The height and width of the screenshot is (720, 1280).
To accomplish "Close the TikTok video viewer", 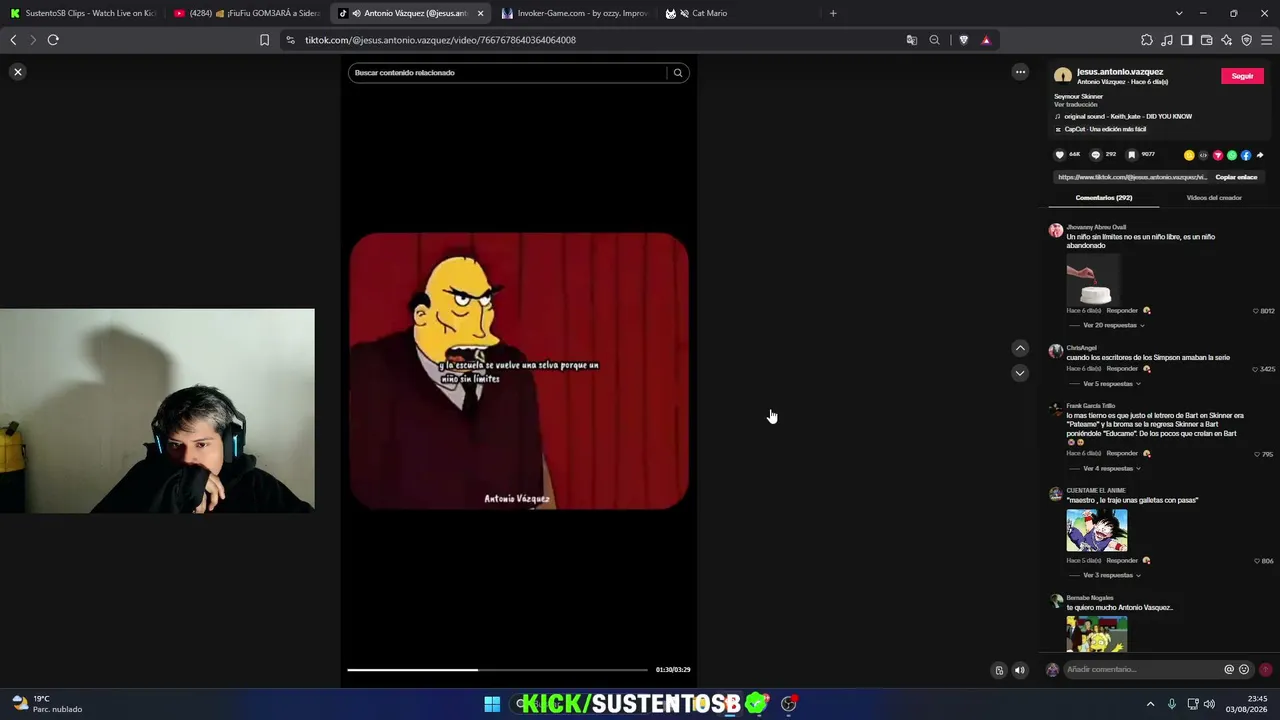I will 18,72.
